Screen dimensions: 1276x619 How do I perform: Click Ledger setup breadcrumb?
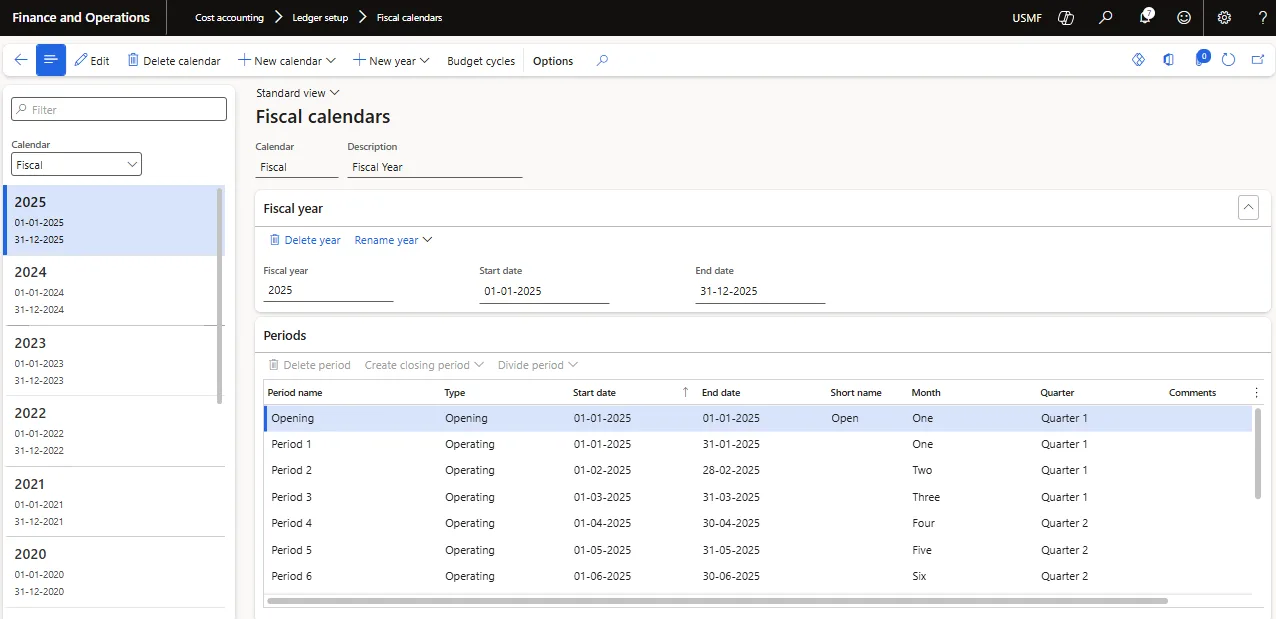[320, 18]
